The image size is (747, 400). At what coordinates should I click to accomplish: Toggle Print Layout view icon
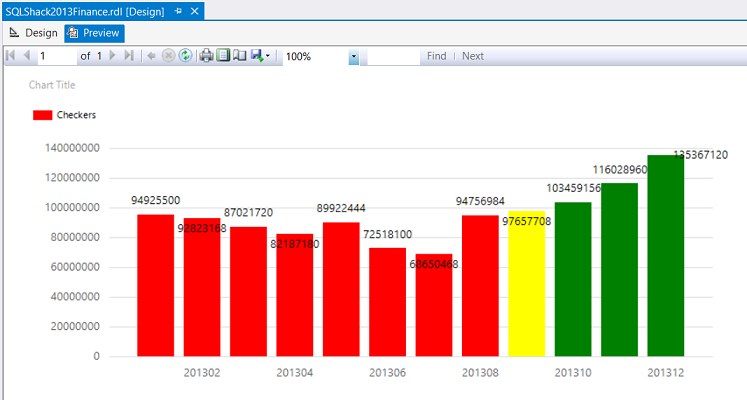click(223, 56)
